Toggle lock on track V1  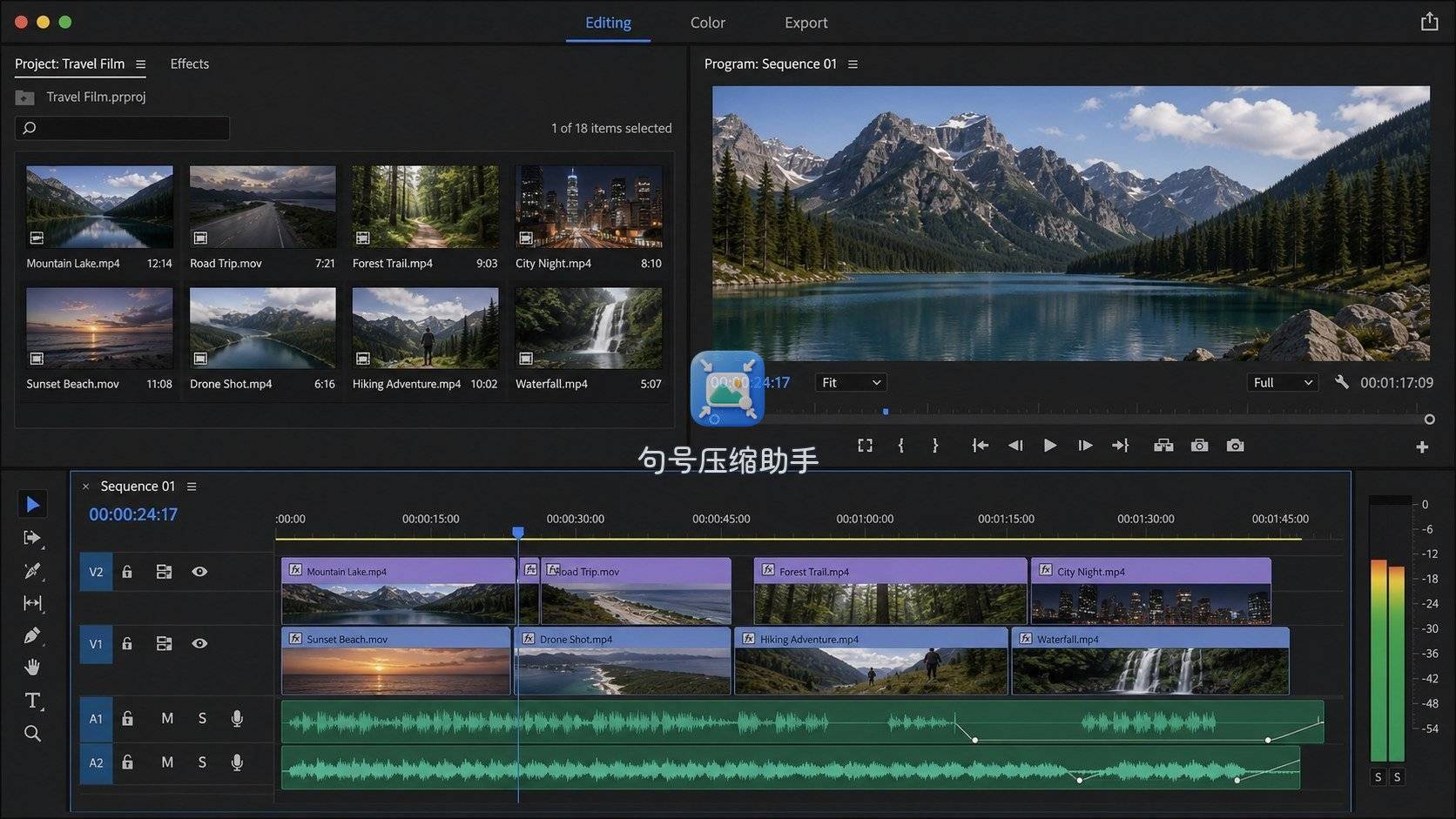pos(127,643)
